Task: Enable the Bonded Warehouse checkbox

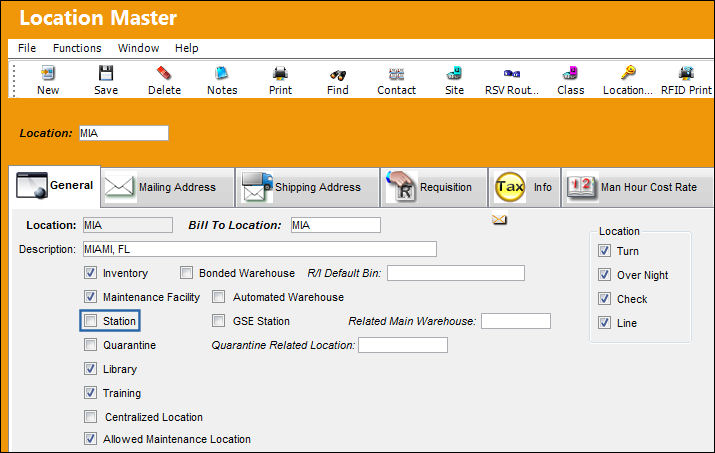Action: pos(186,273)
